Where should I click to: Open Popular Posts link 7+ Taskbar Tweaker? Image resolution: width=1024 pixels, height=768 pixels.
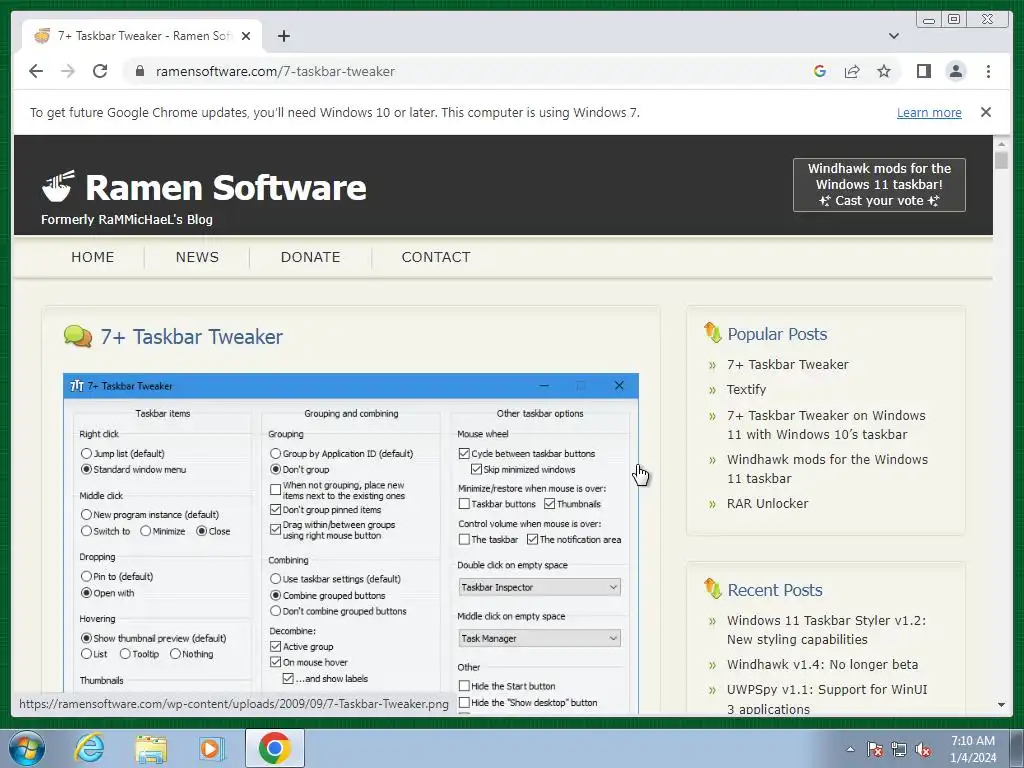click(788, 364)
